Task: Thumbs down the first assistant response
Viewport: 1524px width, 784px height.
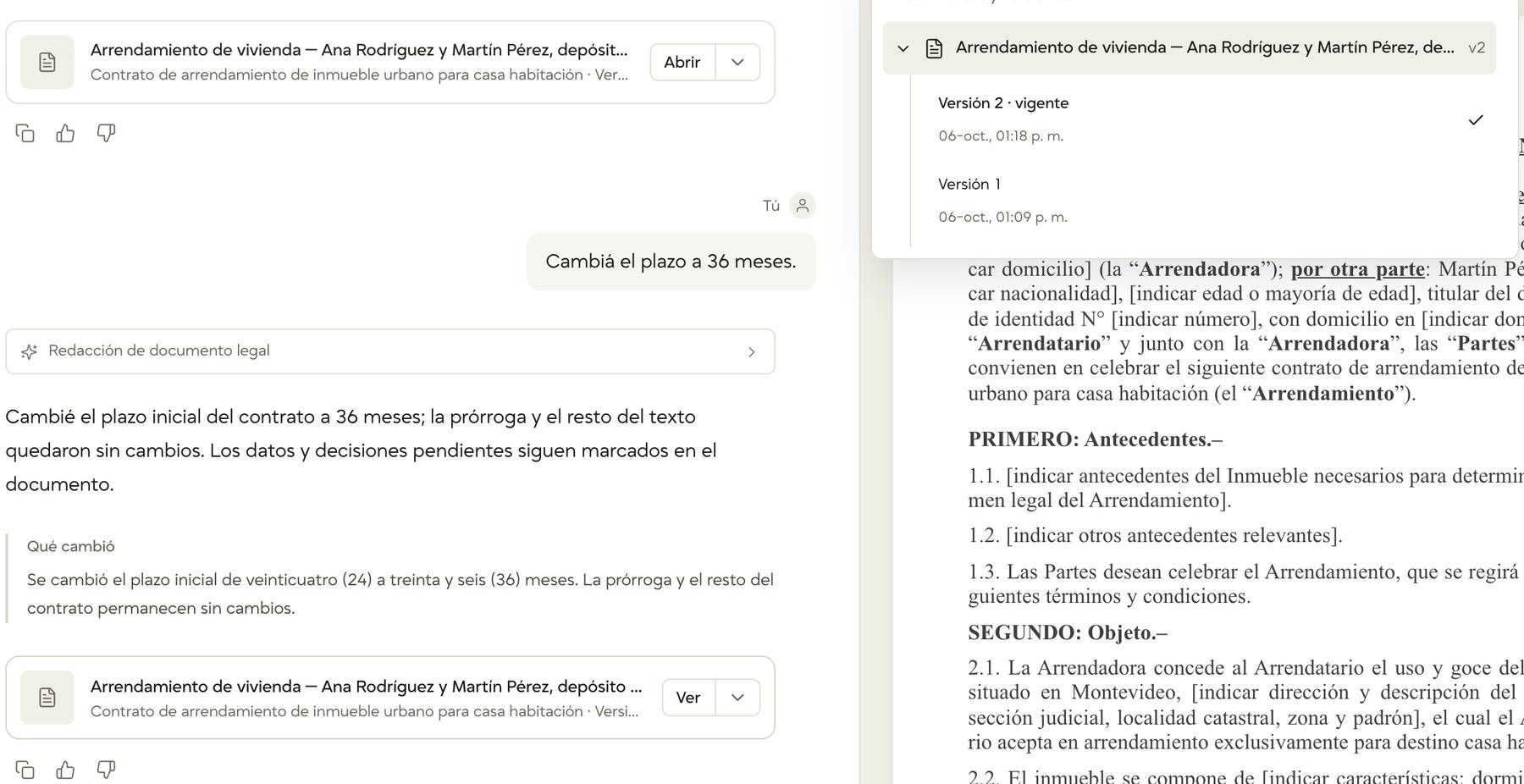Action: (106, 133)
